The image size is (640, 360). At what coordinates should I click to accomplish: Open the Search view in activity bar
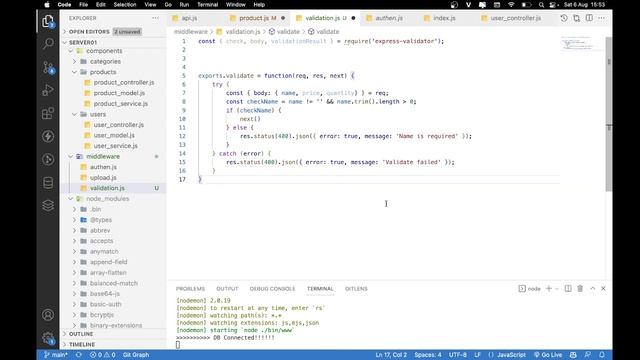pyautogui.click(x=48, y=44)
